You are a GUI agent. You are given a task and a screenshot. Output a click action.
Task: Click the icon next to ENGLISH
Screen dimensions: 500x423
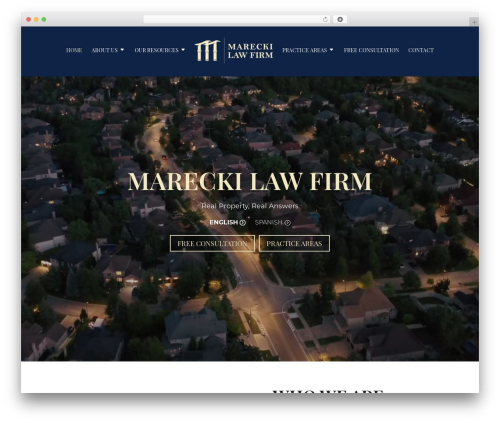coord(243,223)
